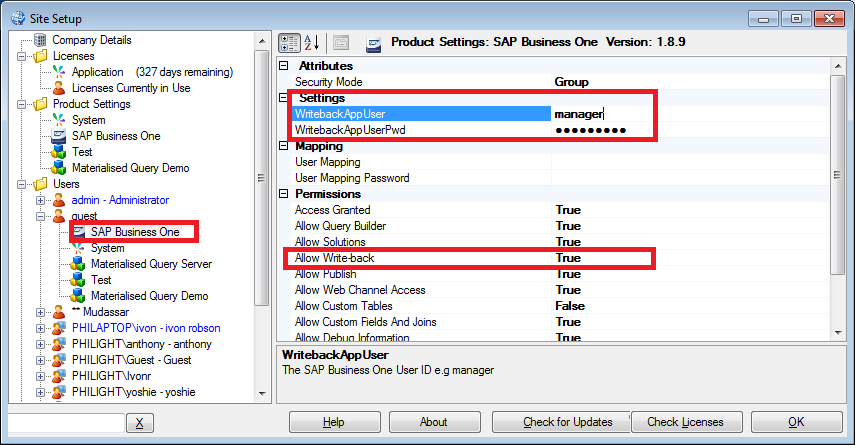Select the Allow Write-back property row
Screen dimensions: 855x445
561,258
